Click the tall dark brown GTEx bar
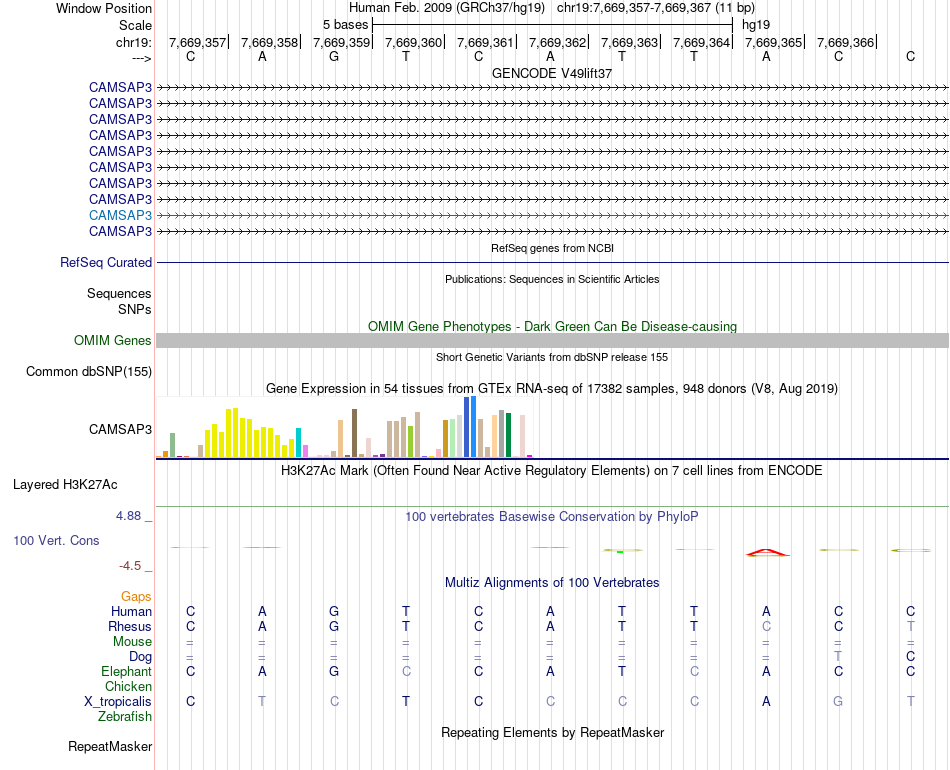 [x=354, y=433]
